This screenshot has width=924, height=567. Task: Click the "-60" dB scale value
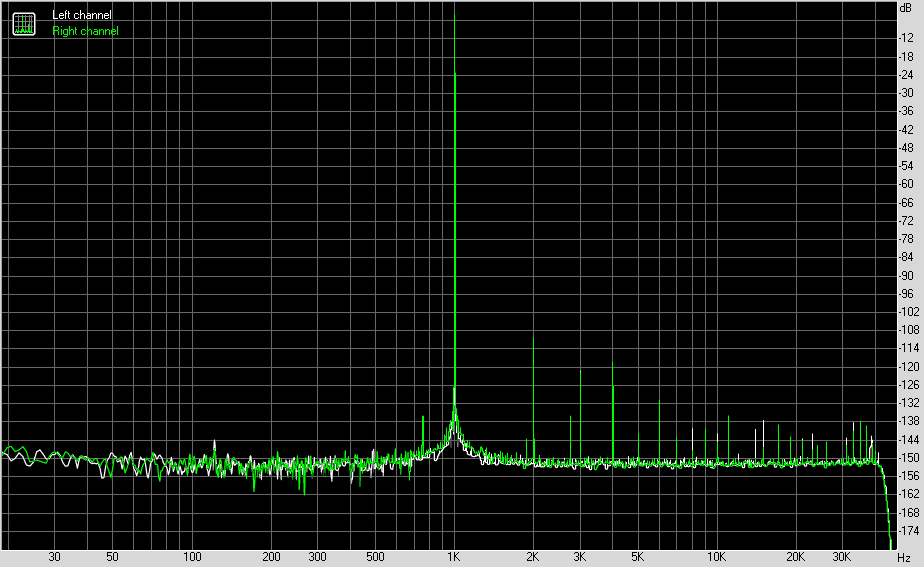click(906, 184)
